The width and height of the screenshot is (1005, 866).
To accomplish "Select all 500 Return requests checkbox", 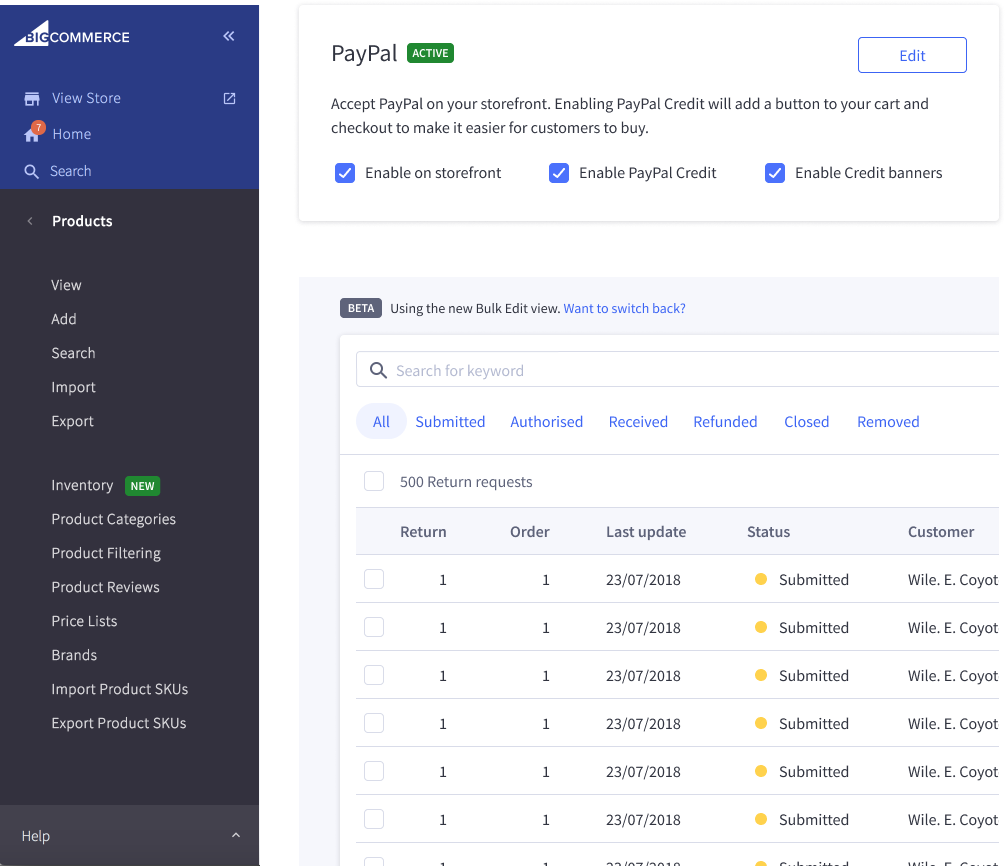I will 374,481.
